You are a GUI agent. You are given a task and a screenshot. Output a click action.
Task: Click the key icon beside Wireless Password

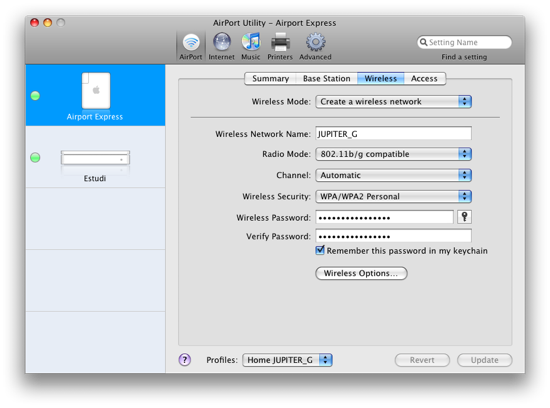click(464, 217)
